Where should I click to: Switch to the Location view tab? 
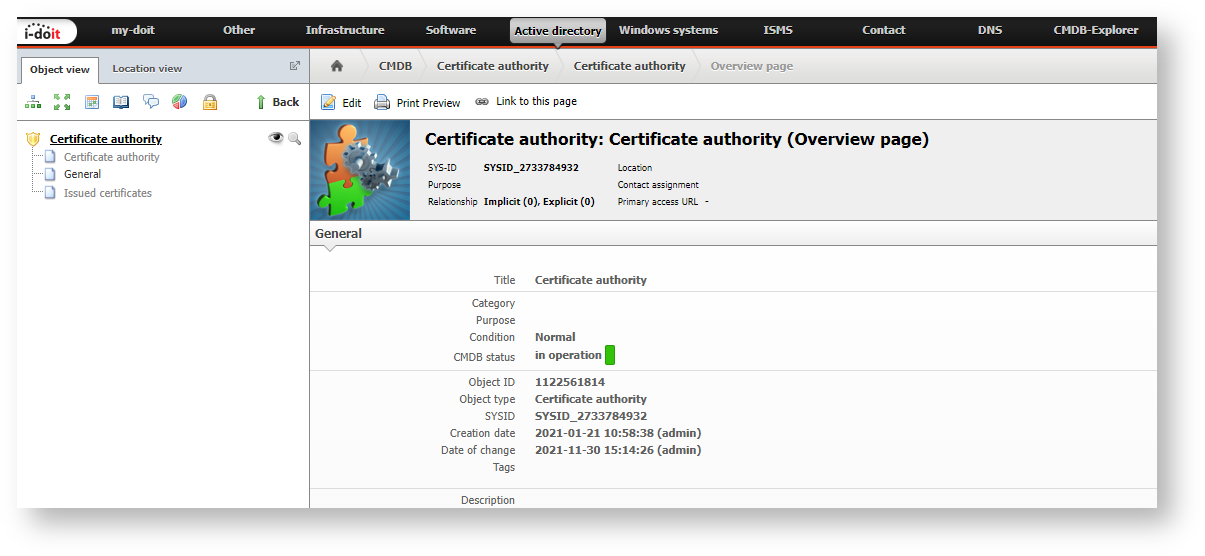pos(147,69)
